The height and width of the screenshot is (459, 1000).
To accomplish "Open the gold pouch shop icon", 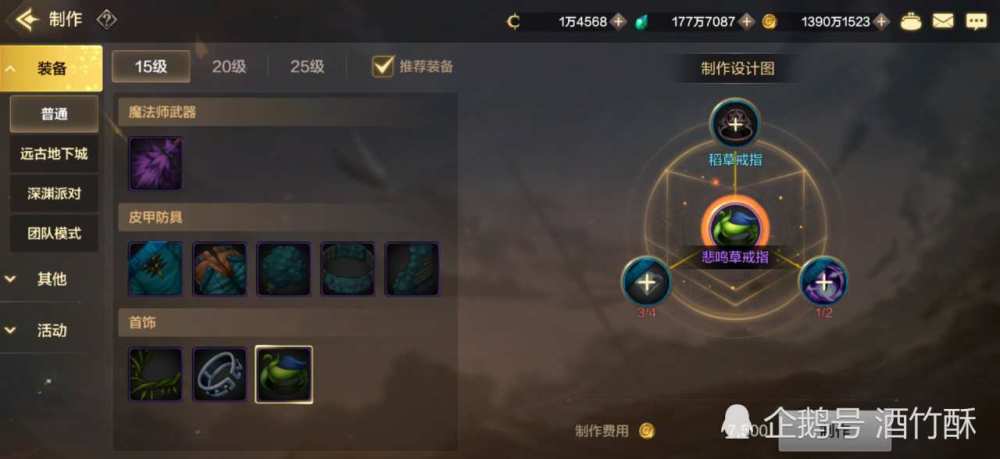I will point(911,22).
